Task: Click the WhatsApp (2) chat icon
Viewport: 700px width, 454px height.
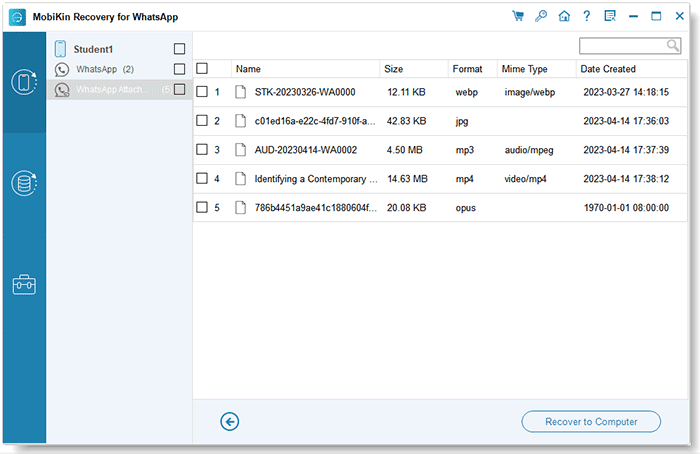Action: click(62, 70)
